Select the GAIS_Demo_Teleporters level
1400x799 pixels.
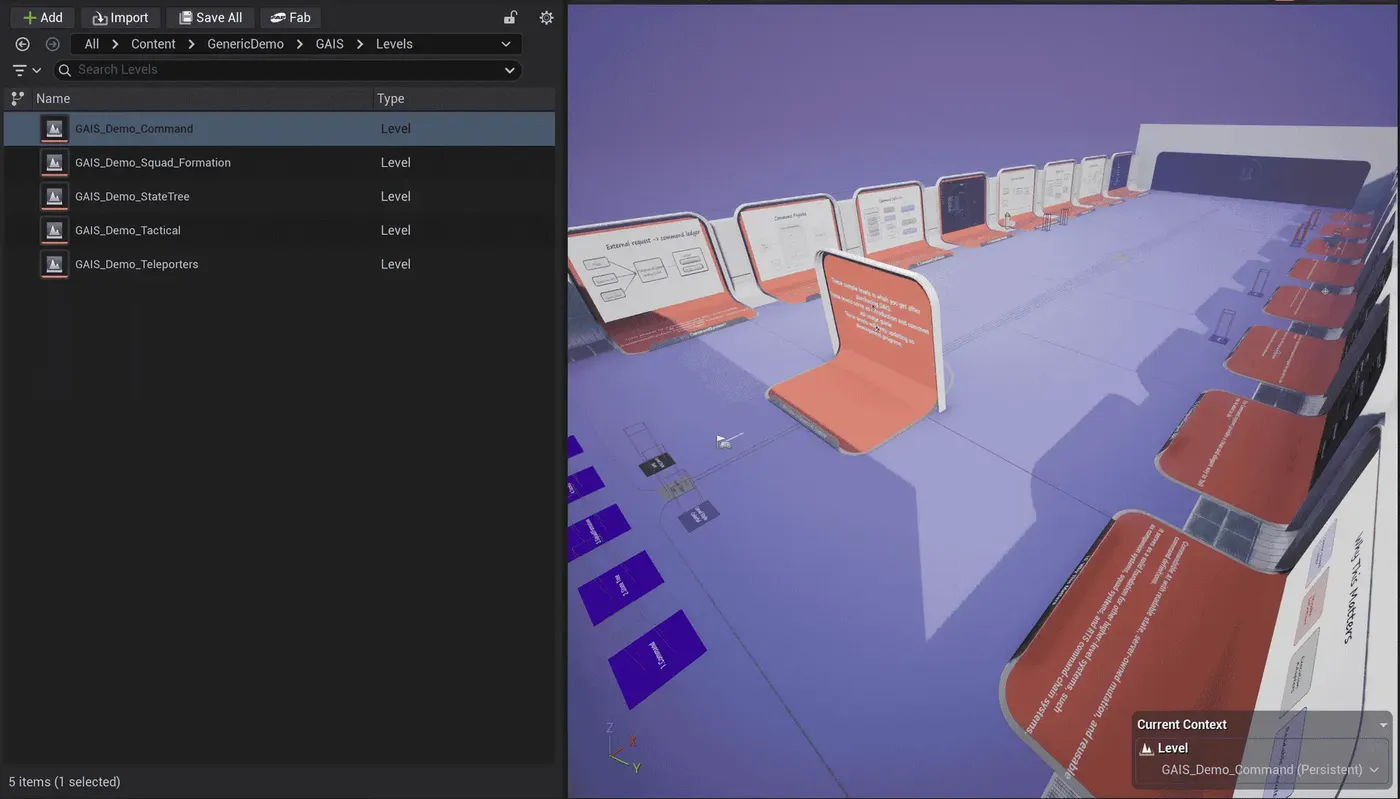(279, 265)
